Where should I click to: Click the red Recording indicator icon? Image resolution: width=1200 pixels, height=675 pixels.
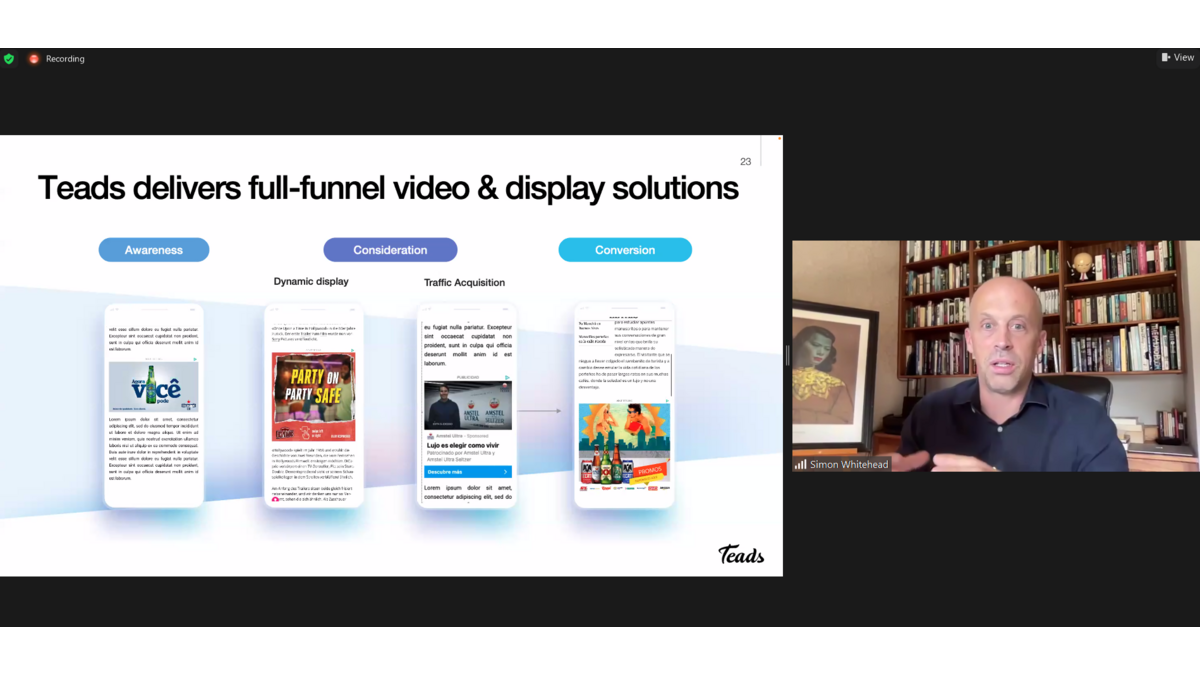click(34, 59)
